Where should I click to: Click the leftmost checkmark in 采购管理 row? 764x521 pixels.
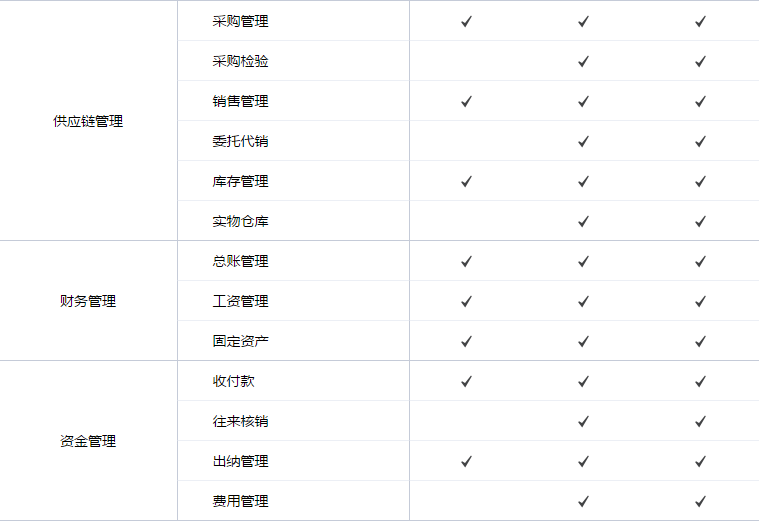(466, 21)
